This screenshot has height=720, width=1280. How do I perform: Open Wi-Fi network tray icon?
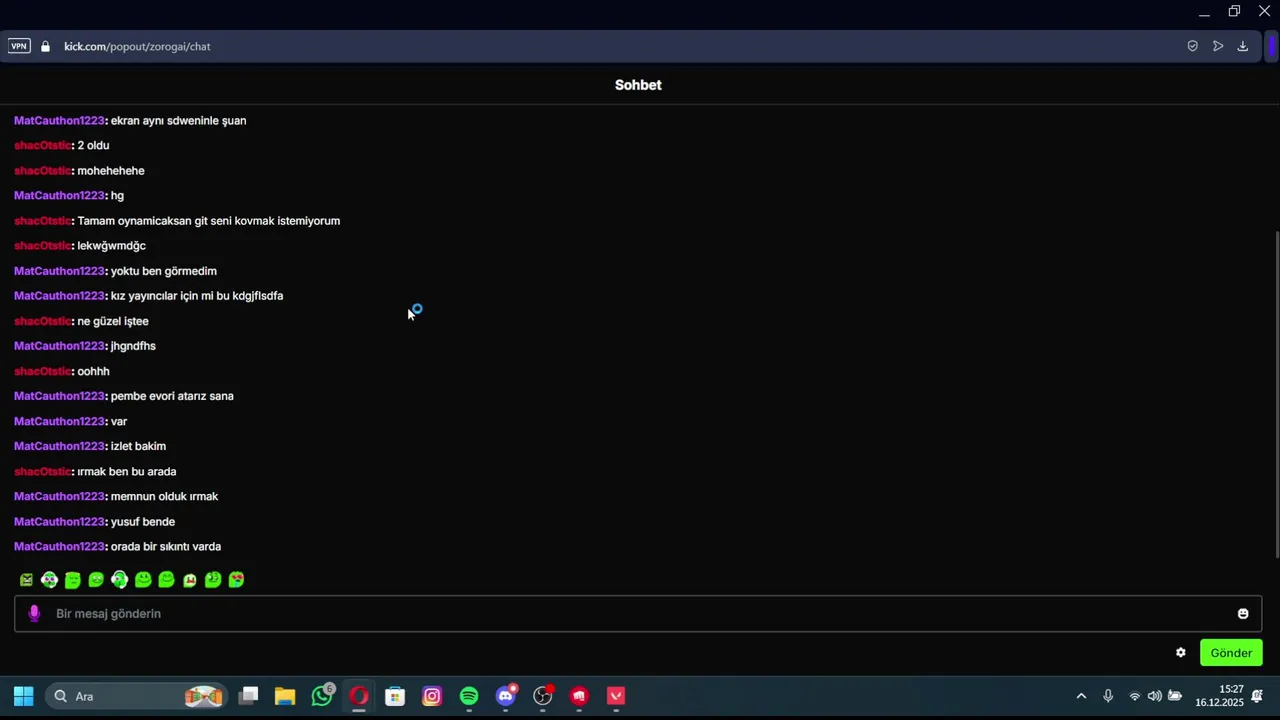1134,696
